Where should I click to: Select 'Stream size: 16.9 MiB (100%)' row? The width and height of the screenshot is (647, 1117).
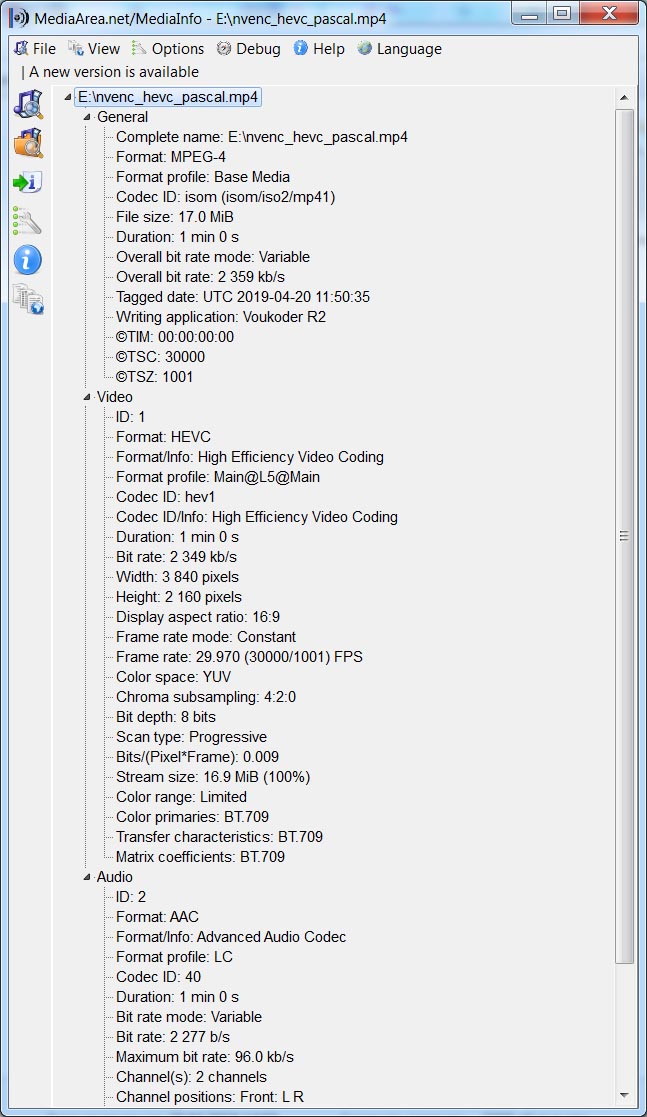pyautogui.click(x=213, y=776)
